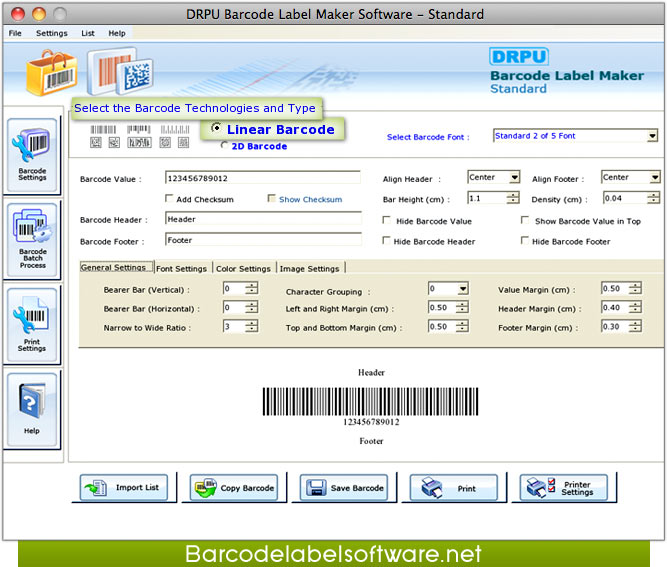Image resolution: width=667 pixels, height=567 pixels.
Task: Adjust Bar Height stepper arrows
Action: tap(513, 198)
